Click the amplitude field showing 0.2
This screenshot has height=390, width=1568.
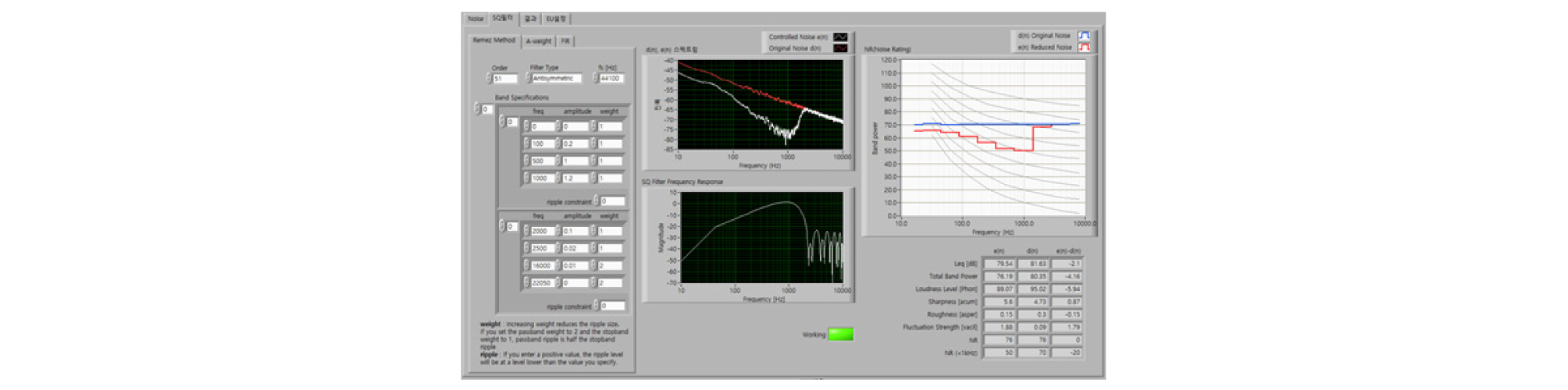click(575, 144)
